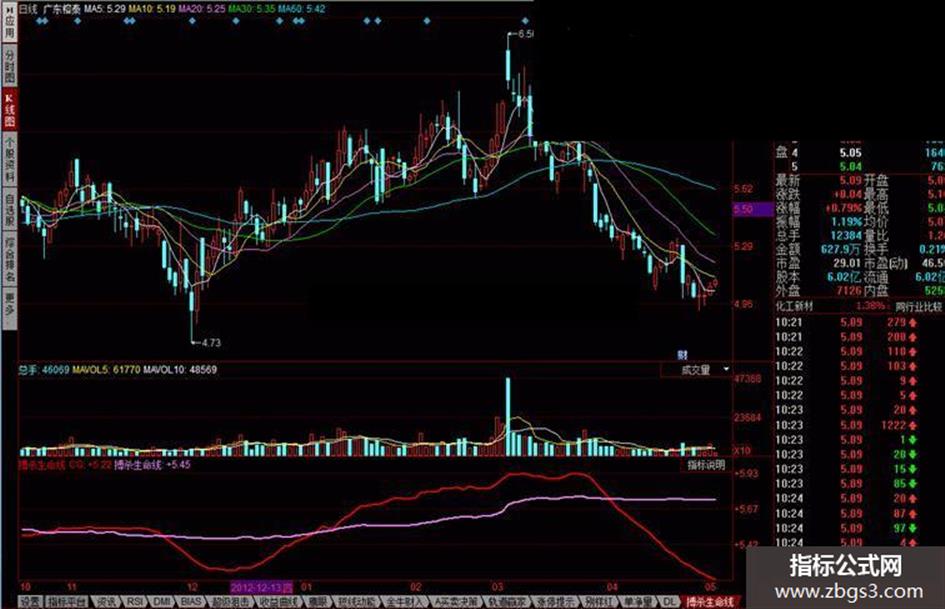Select the DL indicator tab
Viewport: 945px width, 609px height.
click(x=669, y=601)
